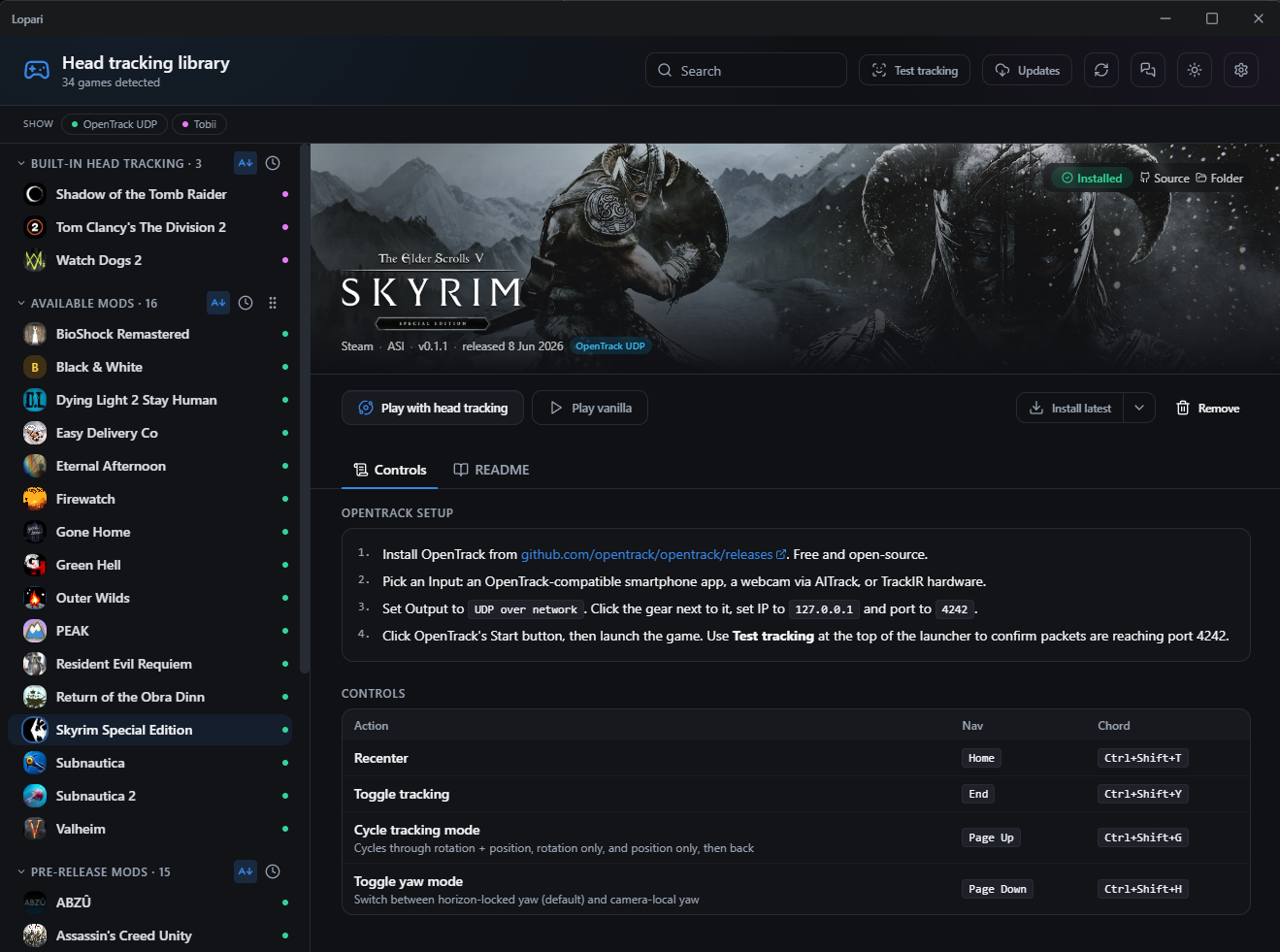Image resolution: width=1280 pixels, height=952 pixels.
Task: Select Assassin's Creed Unity in the list
Action: [149, 936]
